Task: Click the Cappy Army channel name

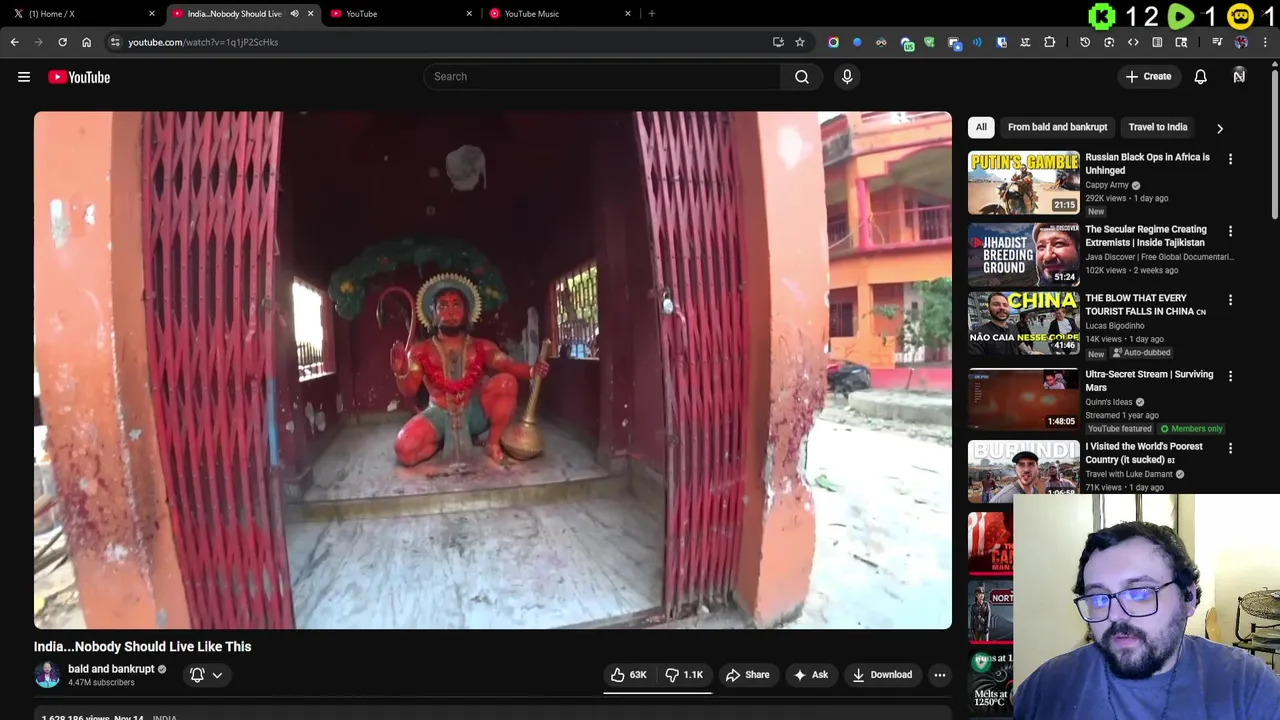Action: [x=1107, y=185]
